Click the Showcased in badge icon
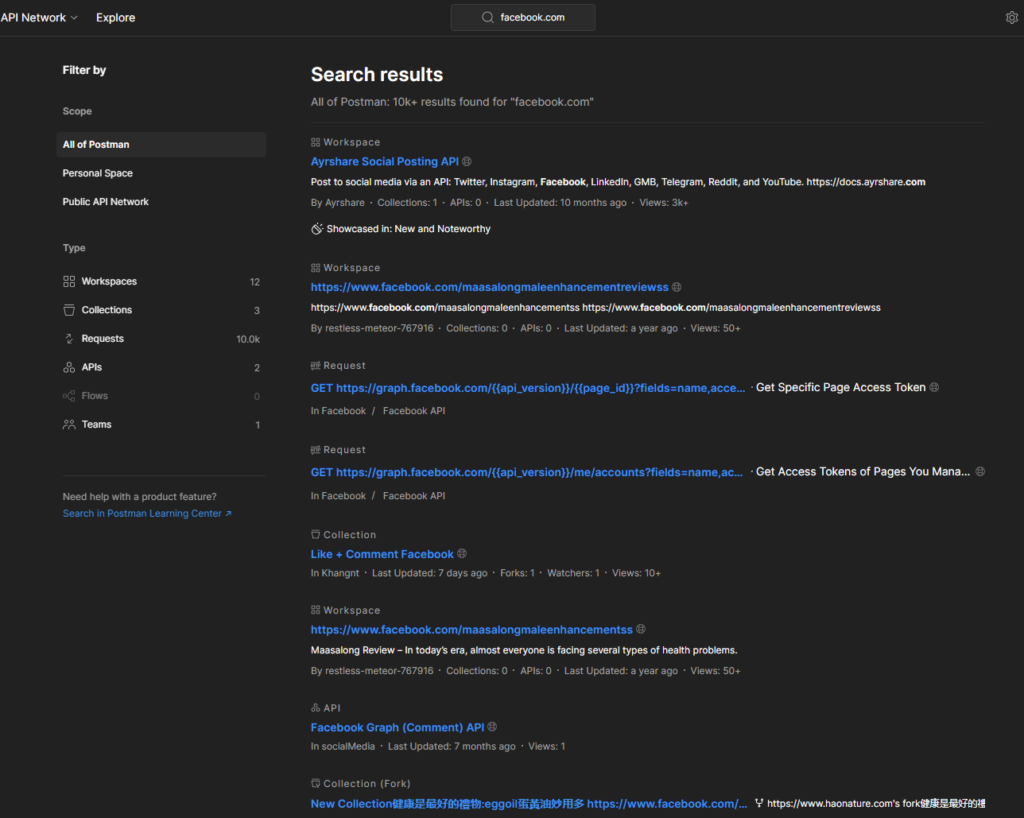 (317, 228)
